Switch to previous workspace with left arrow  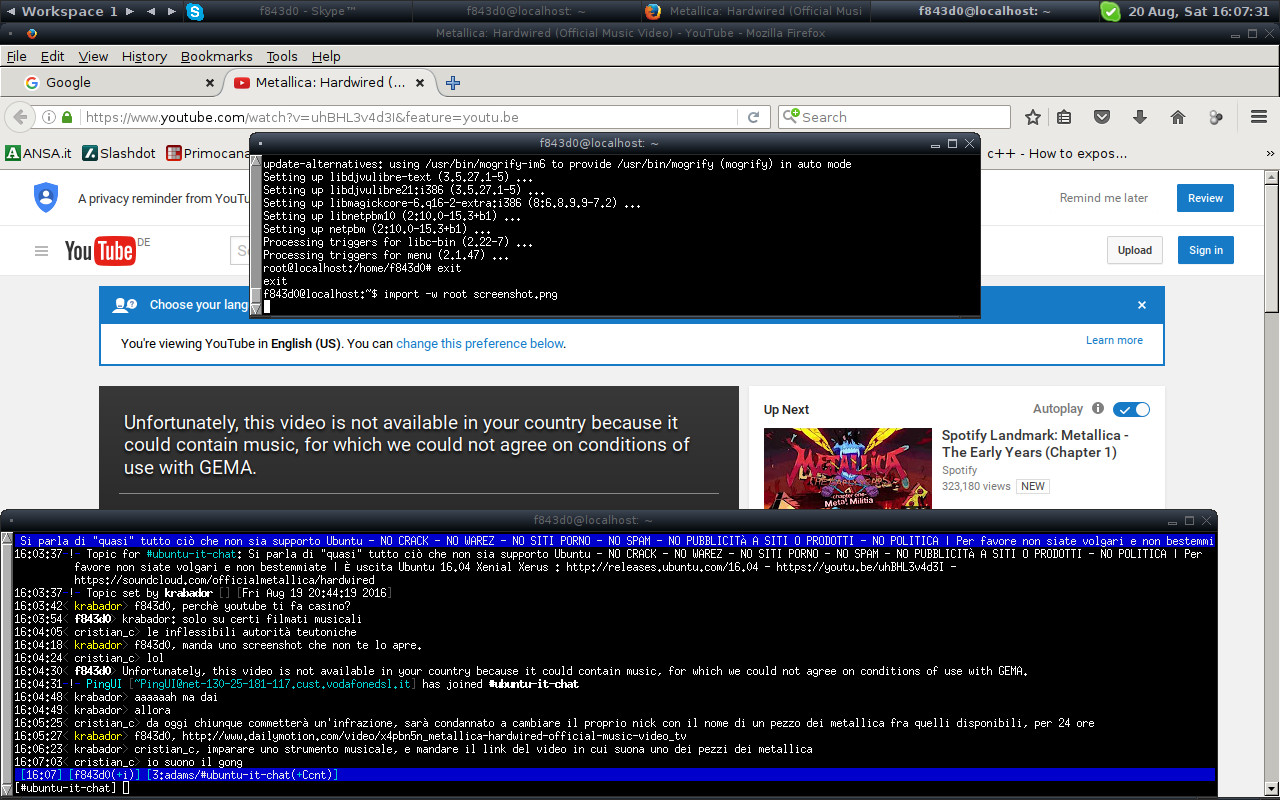click(12, 11)
